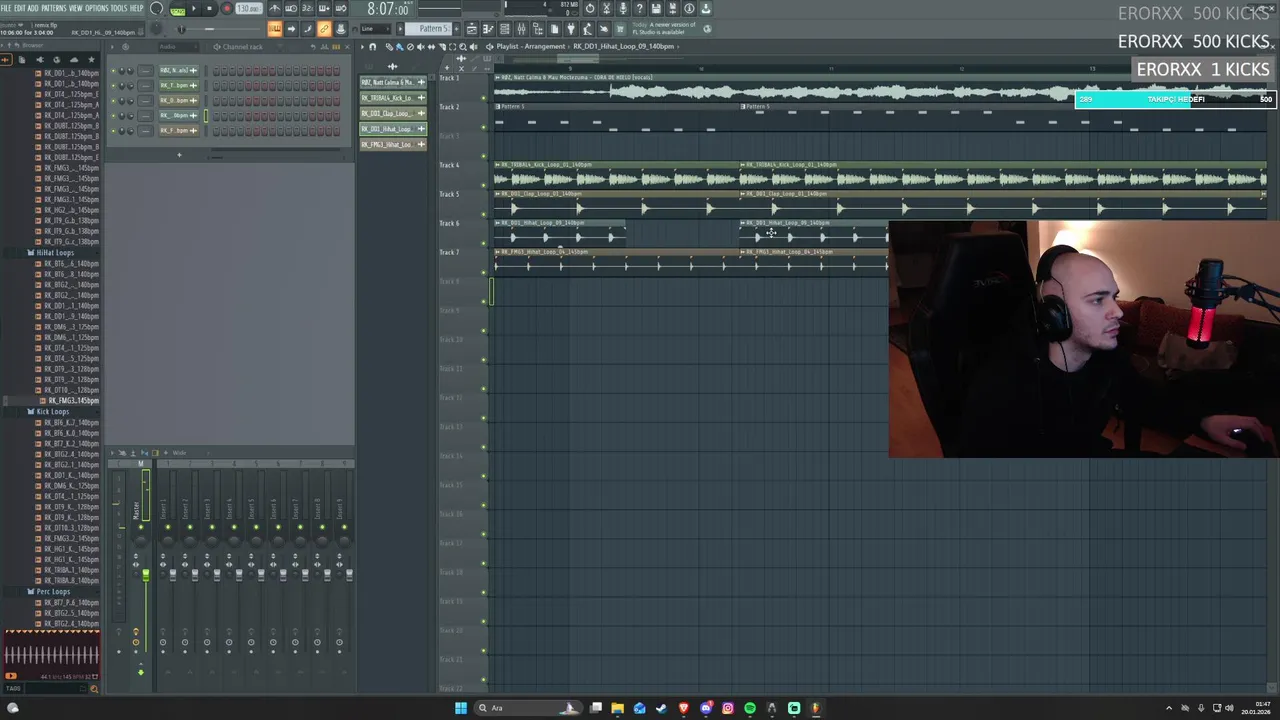
Task: Click the Help question mark icon in toolbar
Action: pyautogui.click(x=639, y=9)
